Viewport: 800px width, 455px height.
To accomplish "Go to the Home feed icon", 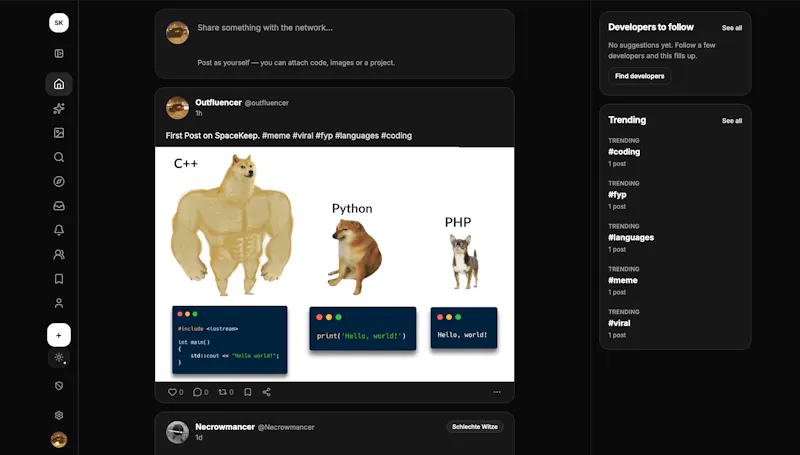I will 59,84.
